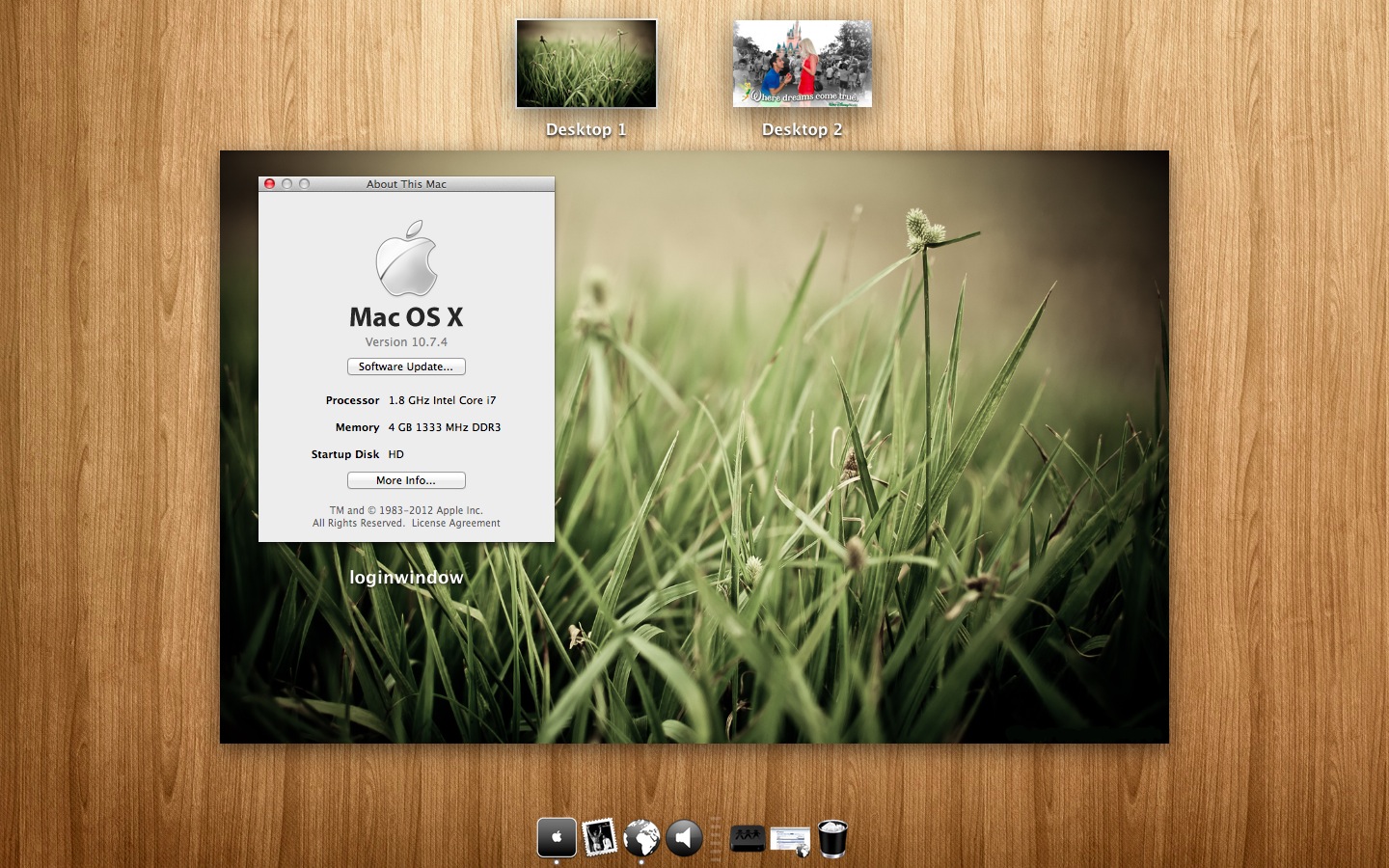Click the Desktop 1 label text
The height and width of the screenshot is (868, 1389).
[586, 129]
